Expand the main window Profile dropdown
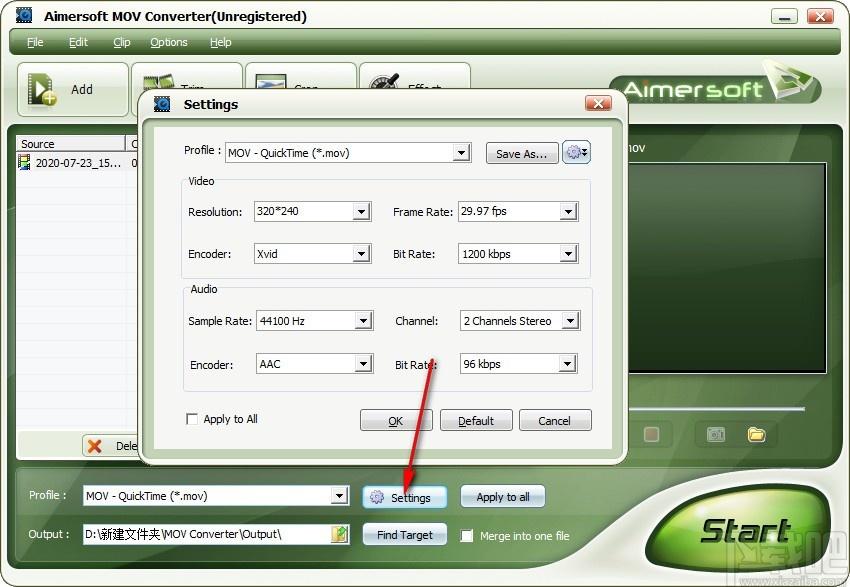The width and height of the screenshot is (850, 587). point(339,496)
